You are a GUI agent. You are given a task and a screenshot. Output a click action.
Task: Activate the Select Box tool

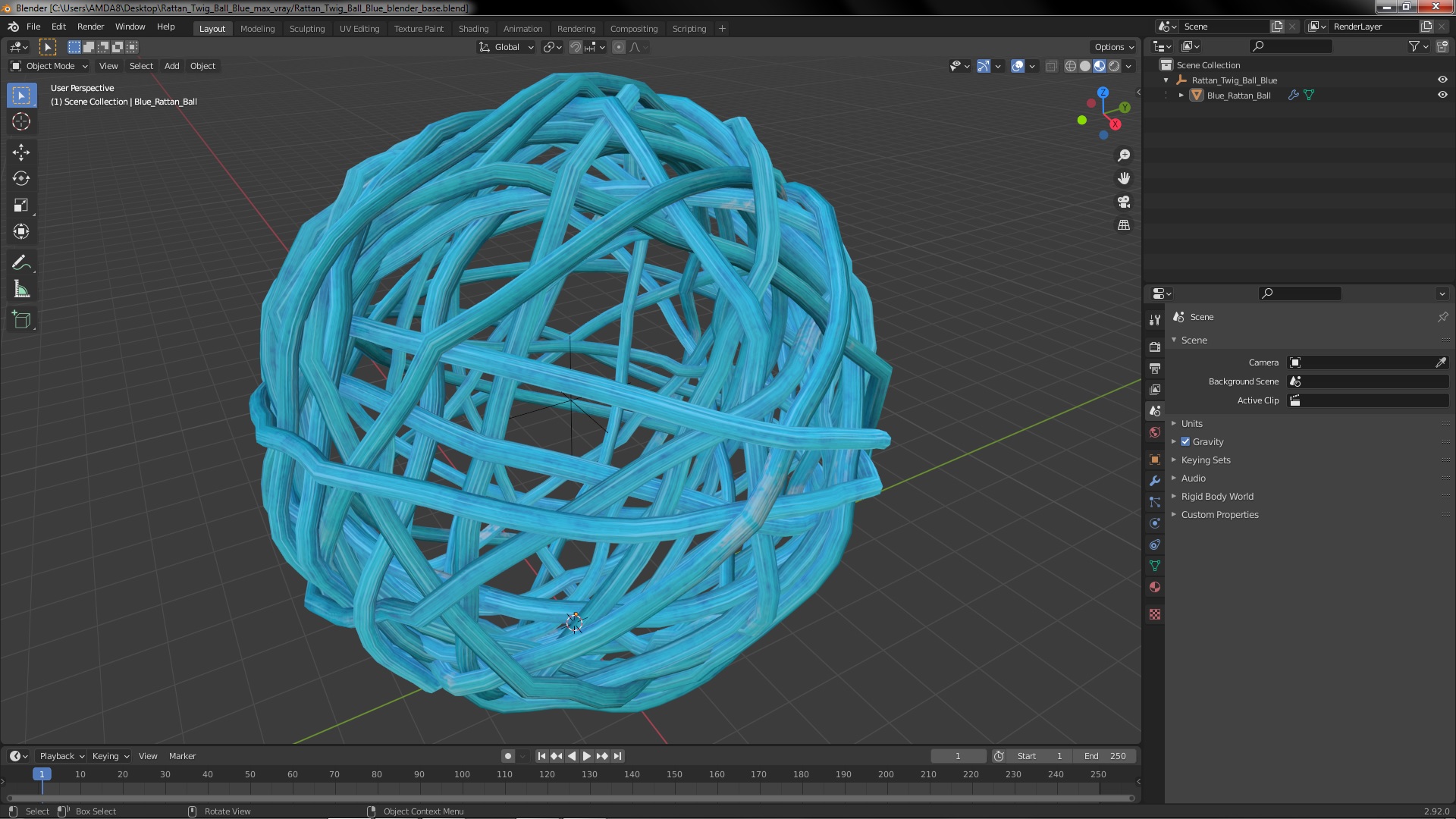[21, 95]
